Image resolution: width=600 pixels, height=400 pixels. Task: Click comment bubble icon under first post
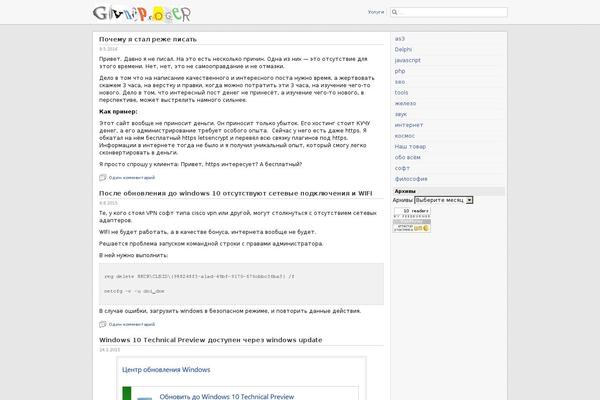103,177
